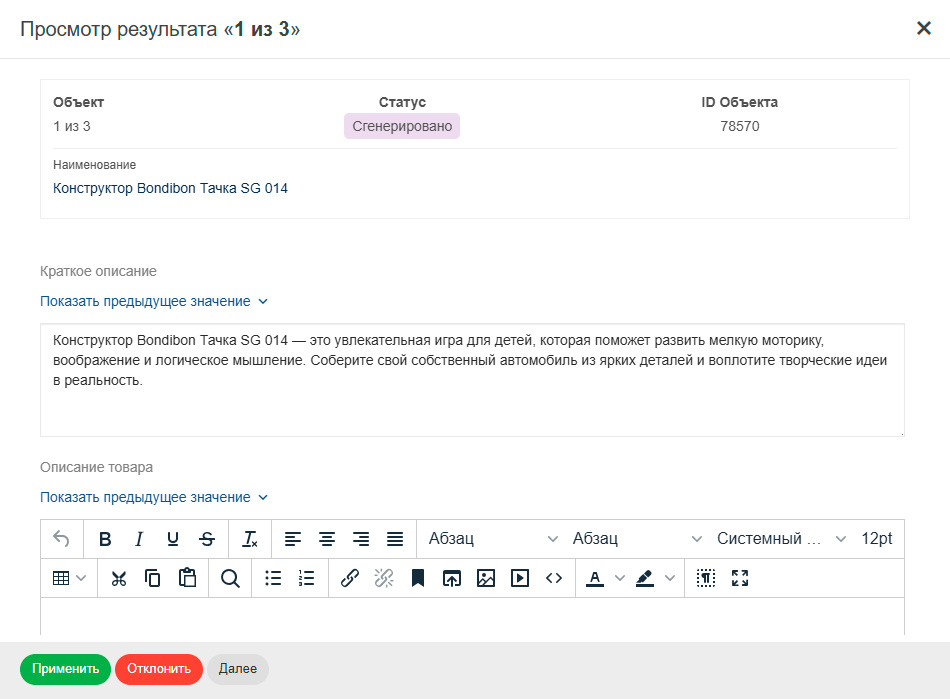Open the source code view

(x=554, y=578)
